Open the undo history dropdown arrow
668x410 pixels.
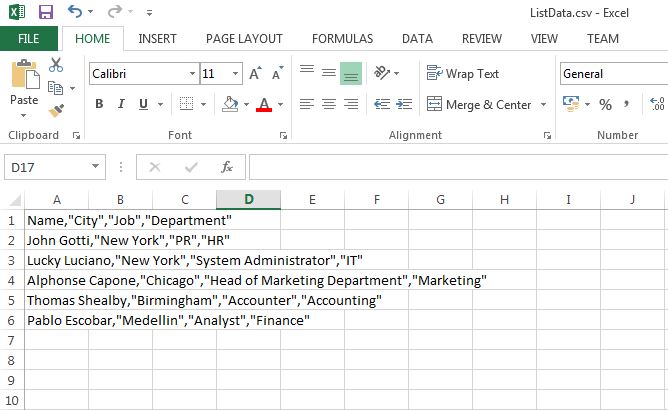point(90,12)
